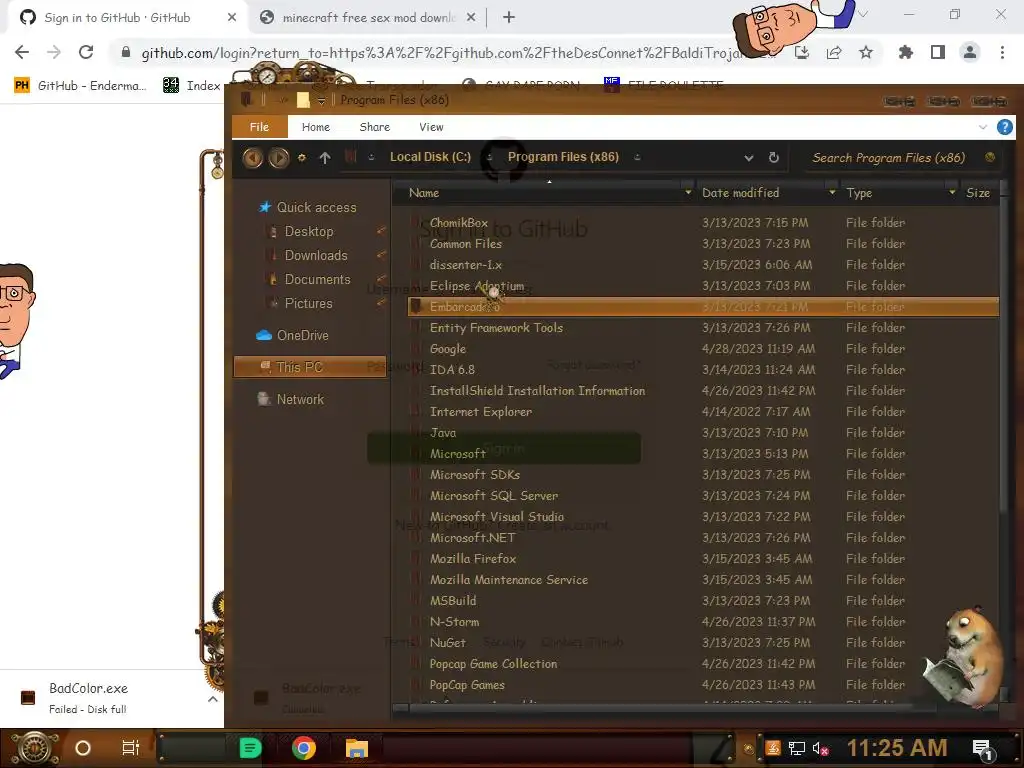This screenshot has height=768, width=1024.
Task: Reload the GitHub login page
Action: point(86,52)
